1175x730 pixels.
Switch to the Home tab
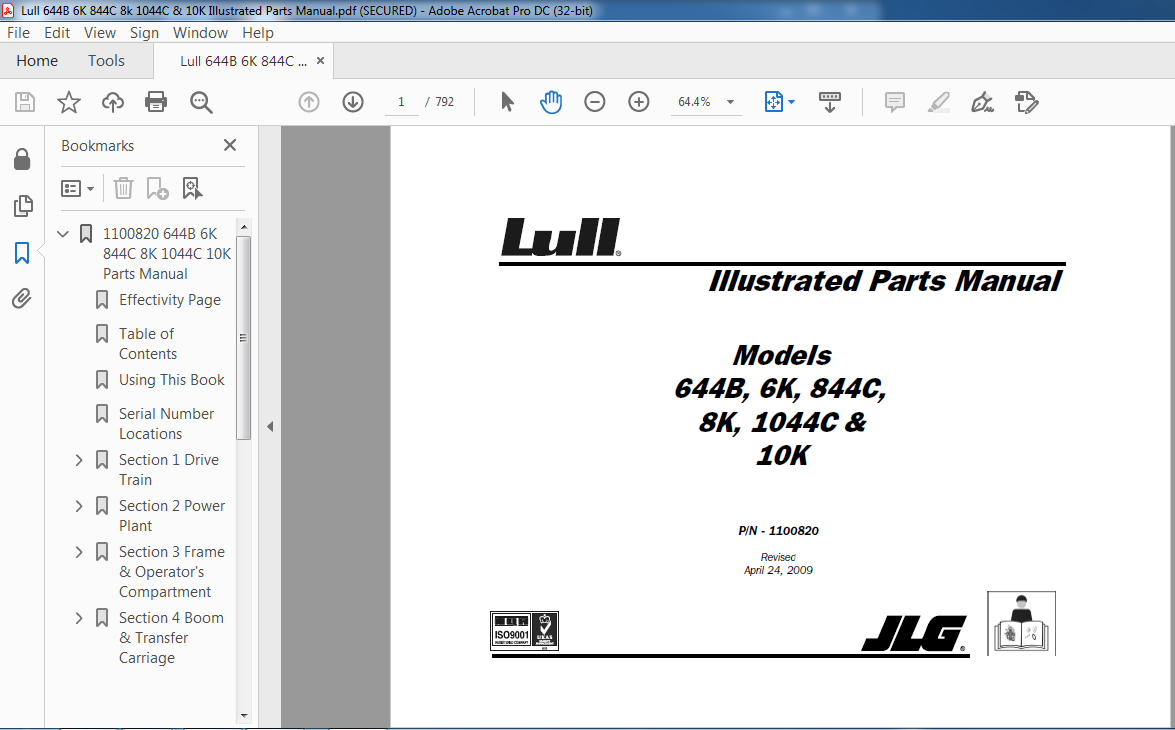coord(37,61)
